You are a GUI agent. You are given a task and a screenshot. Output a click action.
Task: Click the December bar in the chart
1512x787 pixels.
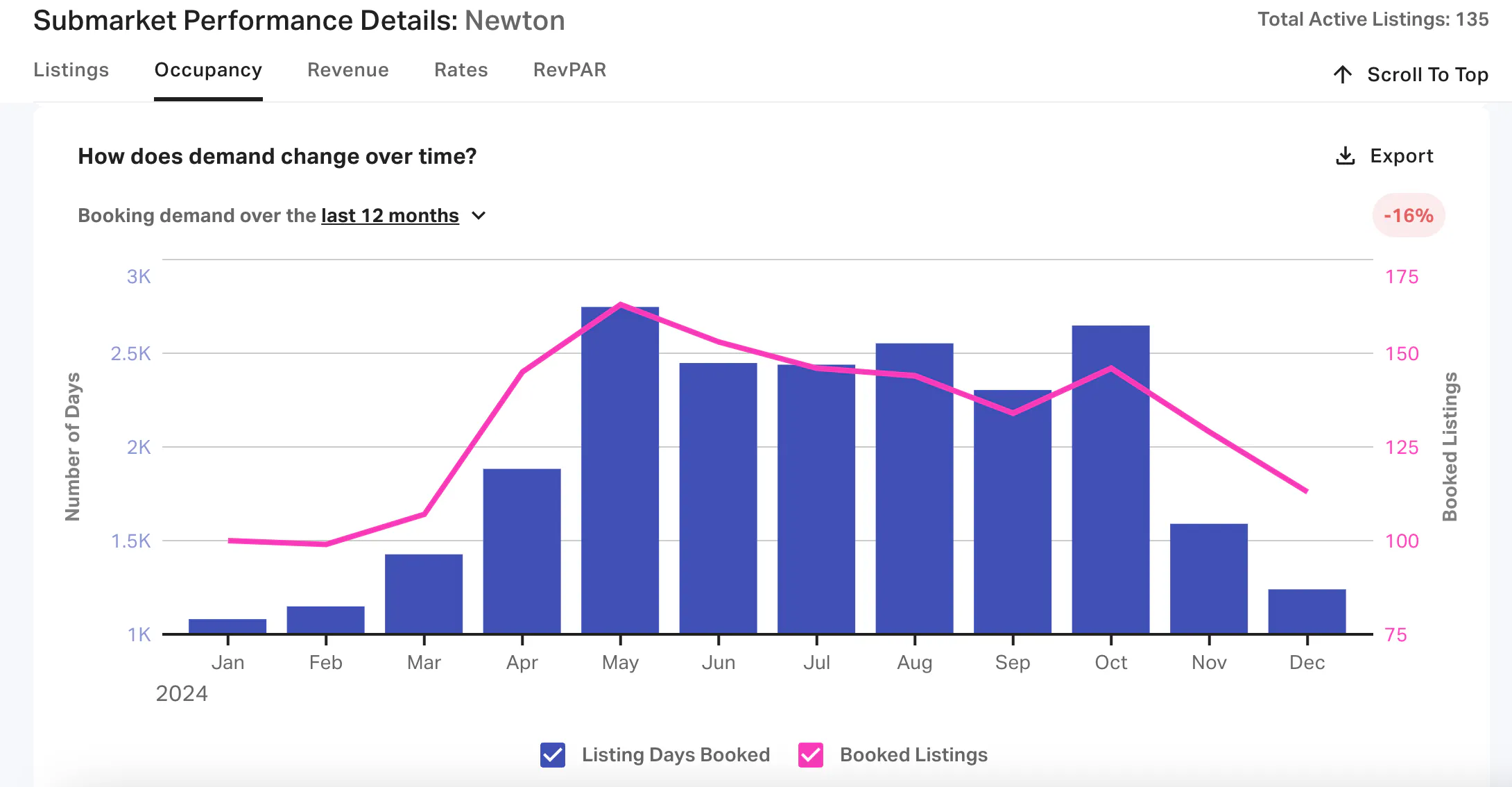1307,611
